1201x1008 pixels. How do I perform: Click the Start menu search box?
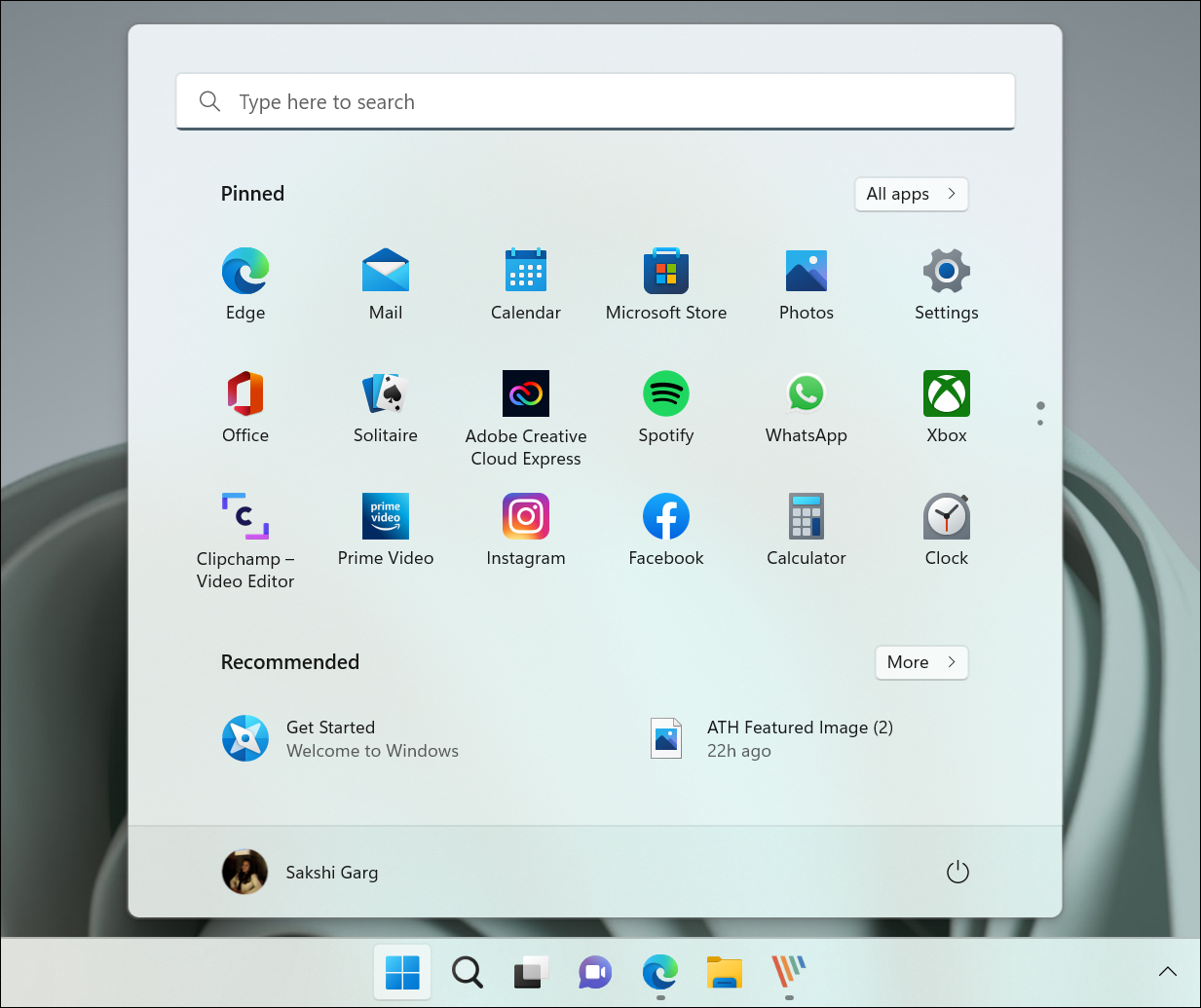click(x=595, y=101)
